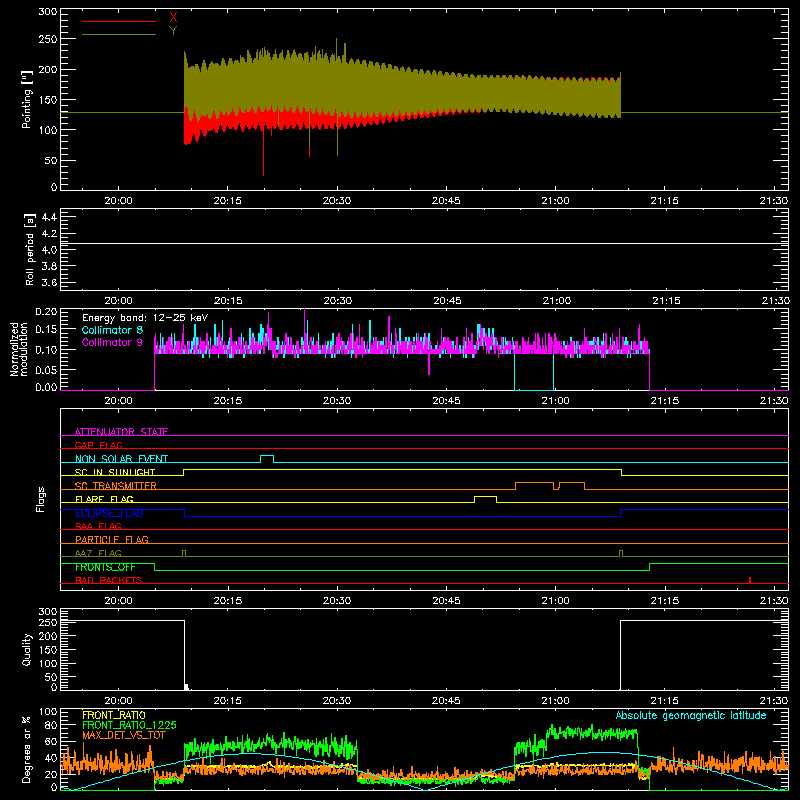Click the 250 value on Pointing axis
Screen dimensions: 800x800
click(48, 39)
